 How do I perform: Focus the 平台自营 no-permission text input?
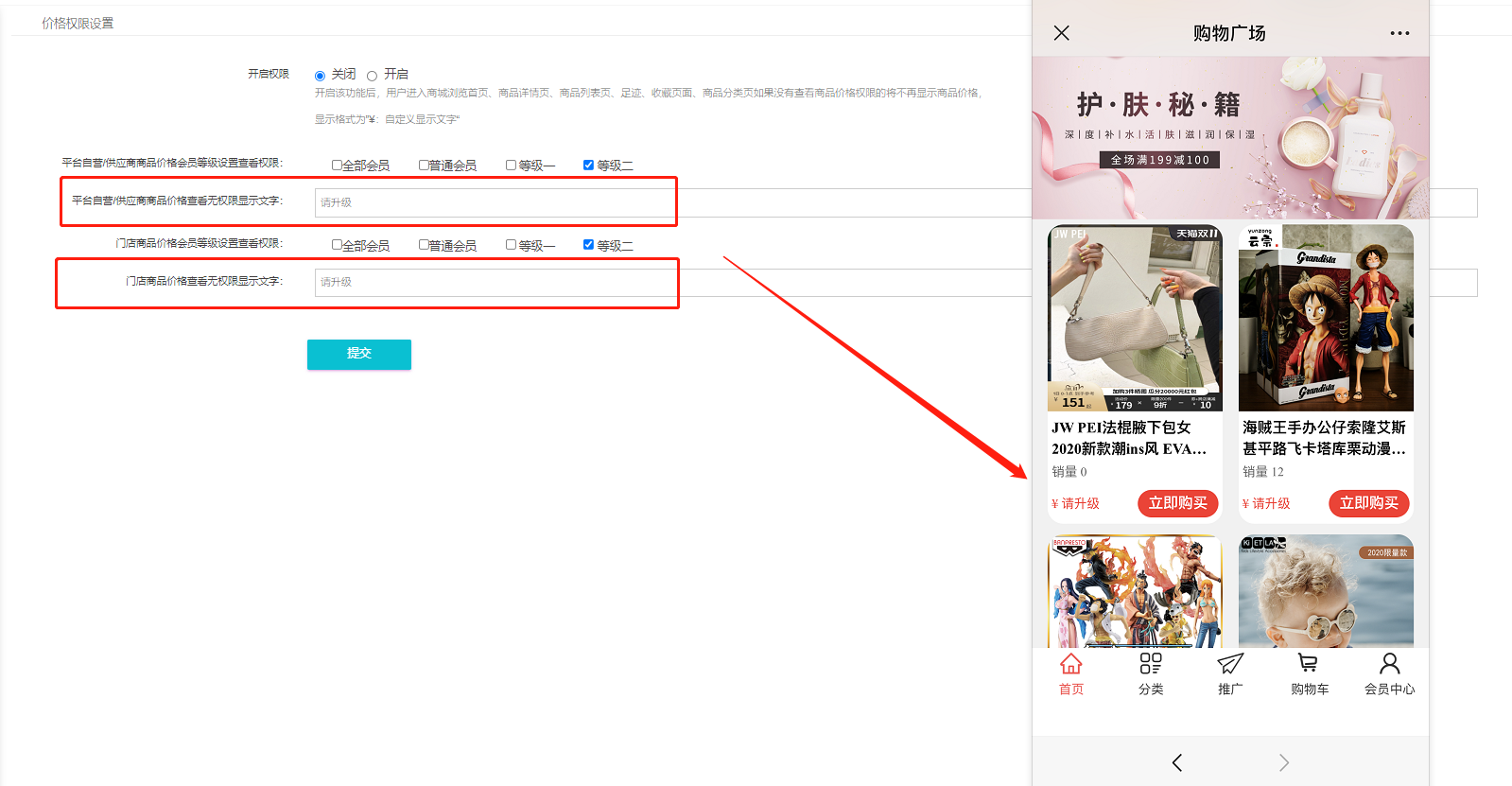(x=492, y=202)
